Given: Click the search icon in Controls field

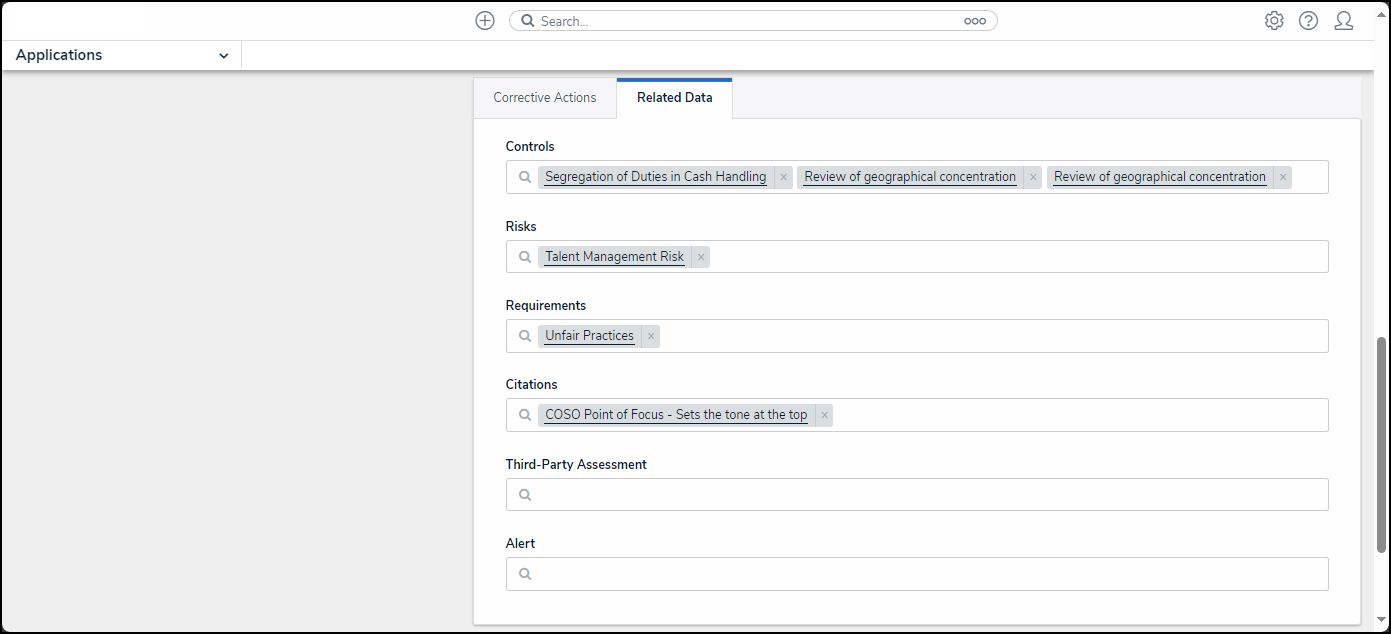Looking at the screenshot, I should 525,177.
